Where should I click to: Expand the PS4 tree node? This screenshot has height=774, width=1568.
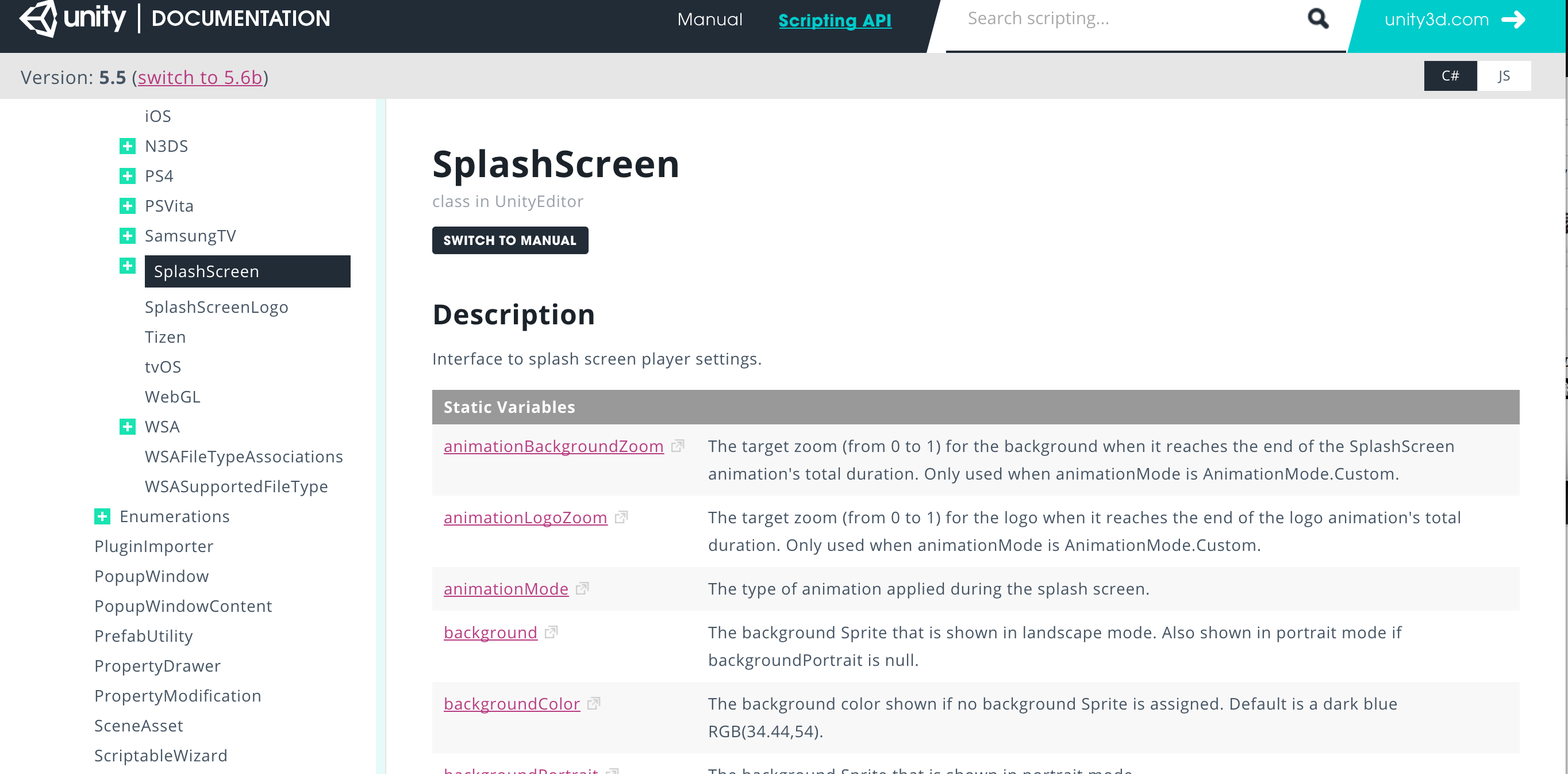pos(127,176)
